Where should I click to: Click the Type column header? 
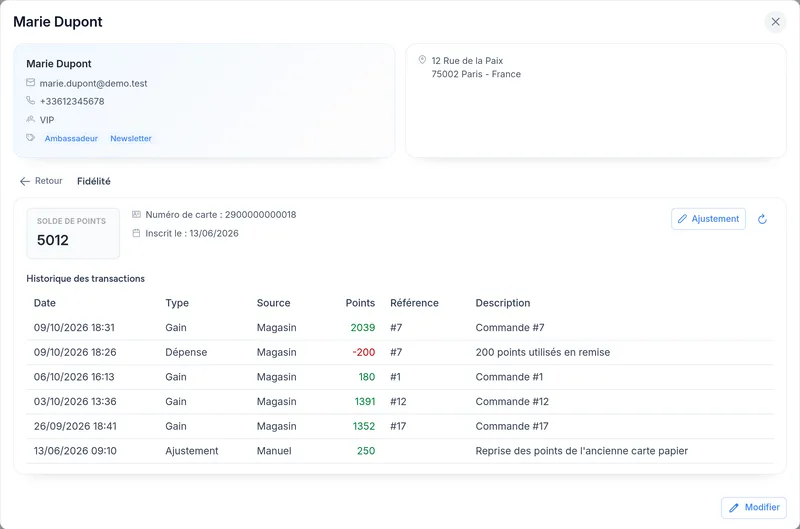177,303
